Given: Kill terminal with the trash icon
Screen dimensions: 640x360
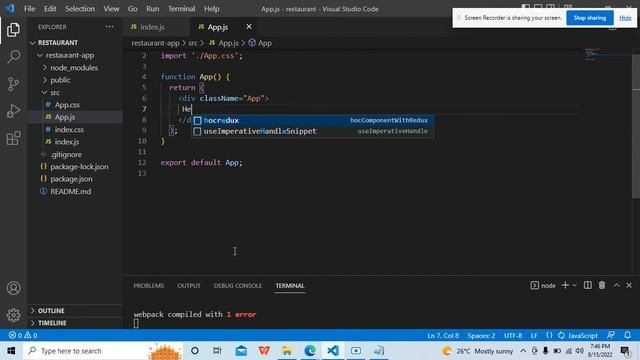Looking at the screenshot, I should 602,285.
